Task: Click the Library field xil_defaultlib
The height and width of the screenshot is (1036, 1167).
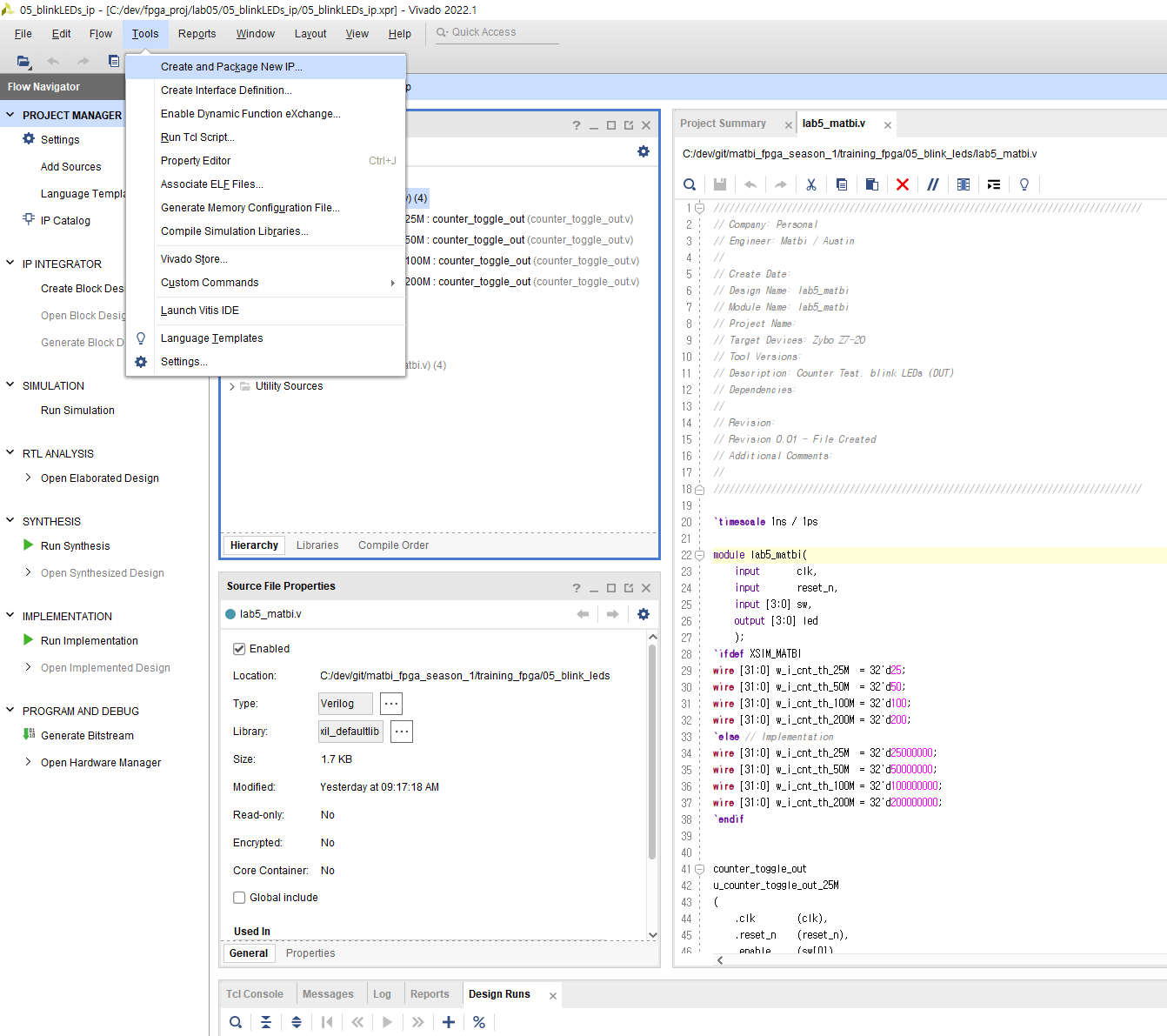Action: (350, 732)
